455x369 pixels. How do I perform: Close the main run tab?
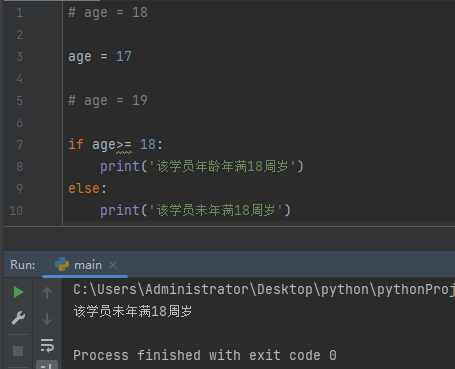tap(113, 265)
